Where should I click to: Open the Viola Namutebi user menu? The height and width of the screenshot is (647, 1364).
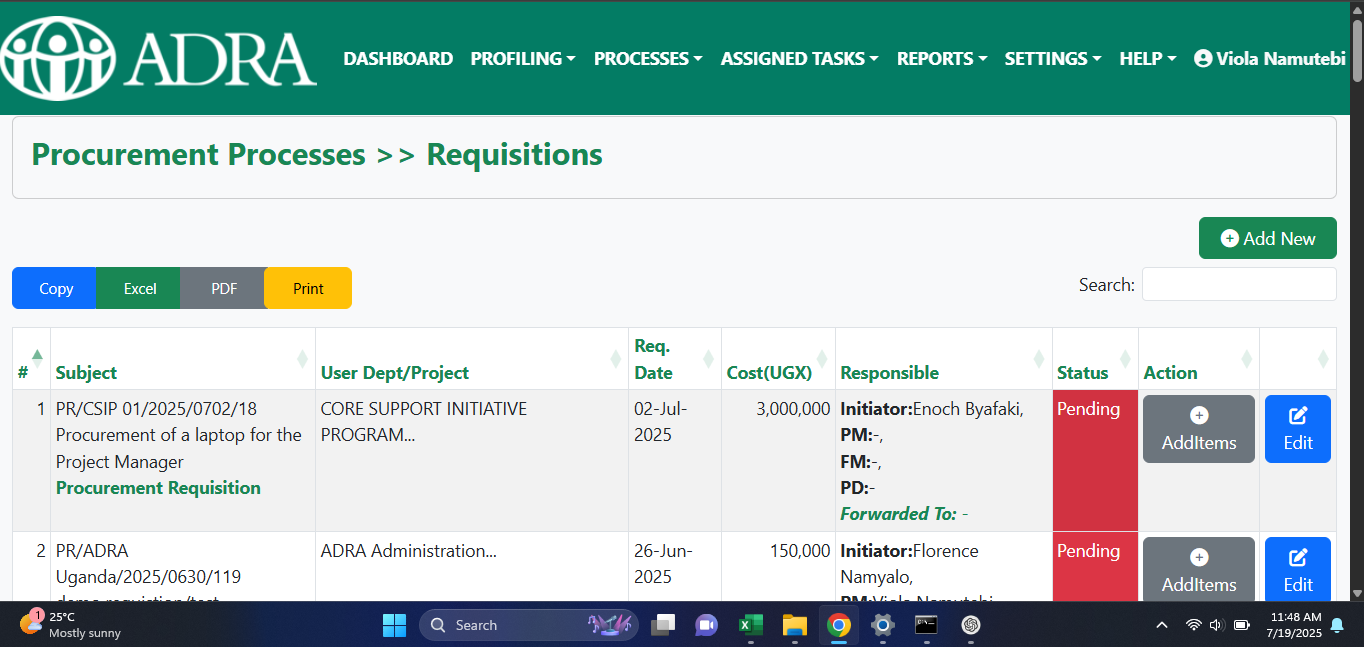1268,59
